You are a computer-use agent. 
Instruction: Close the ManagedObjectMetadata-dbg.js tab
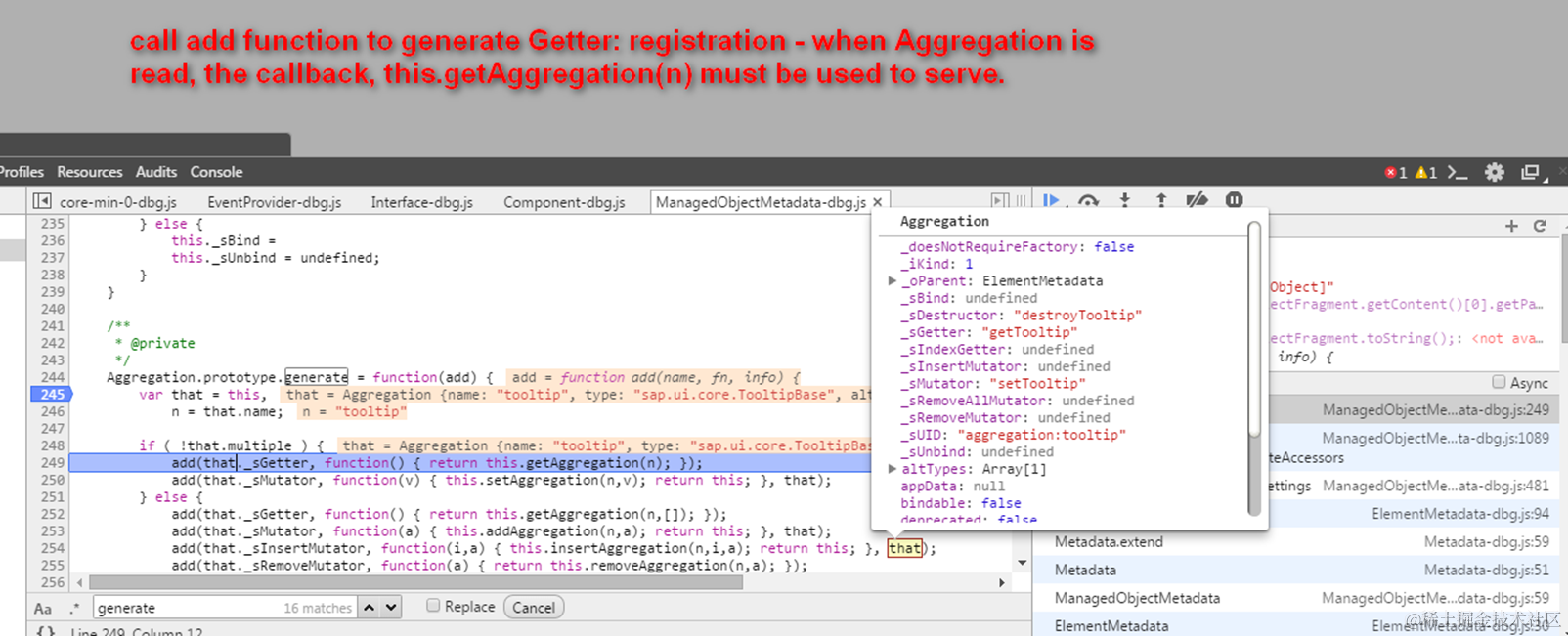(878, 202)
